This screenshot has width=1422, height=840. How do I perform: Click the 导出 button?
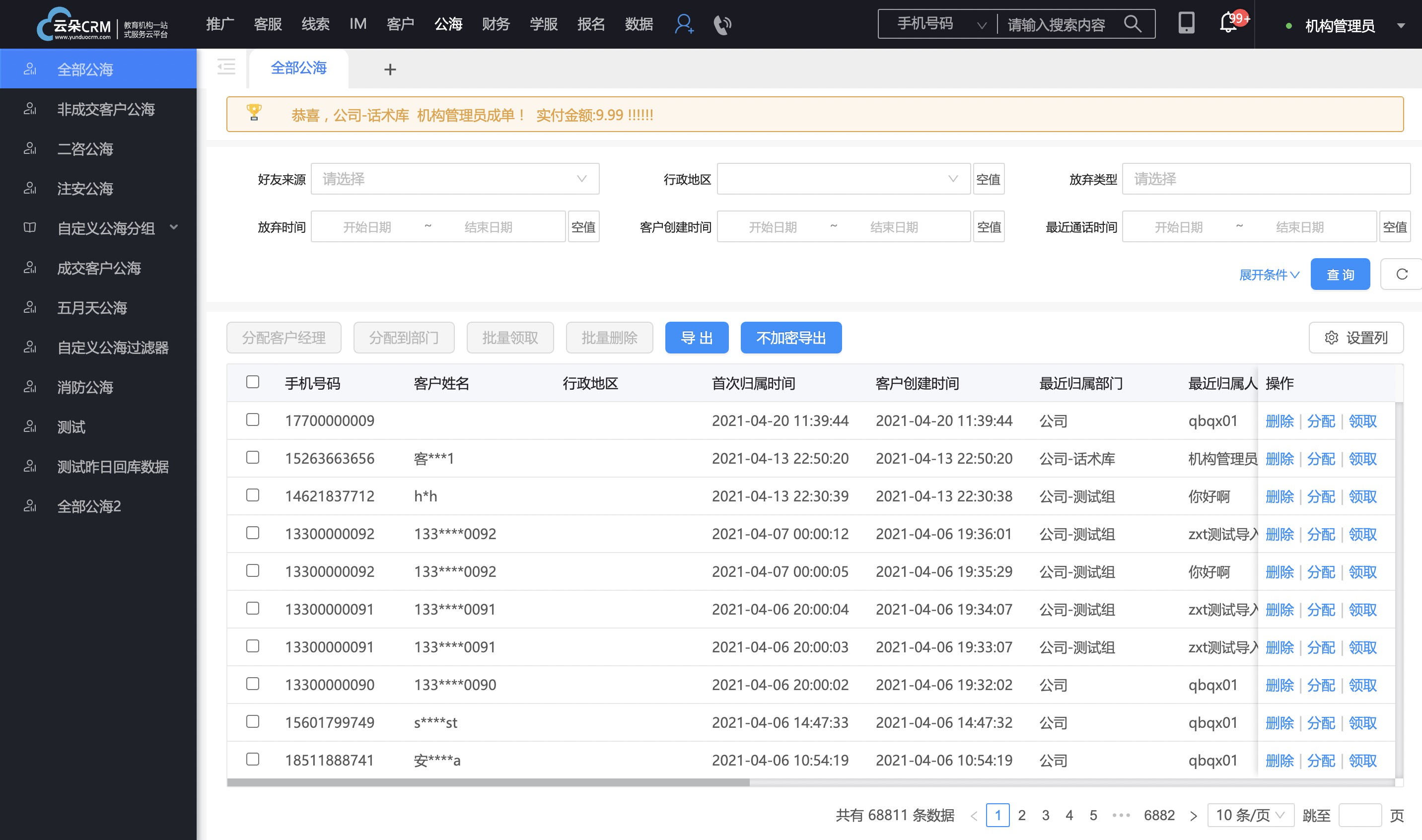698,337
